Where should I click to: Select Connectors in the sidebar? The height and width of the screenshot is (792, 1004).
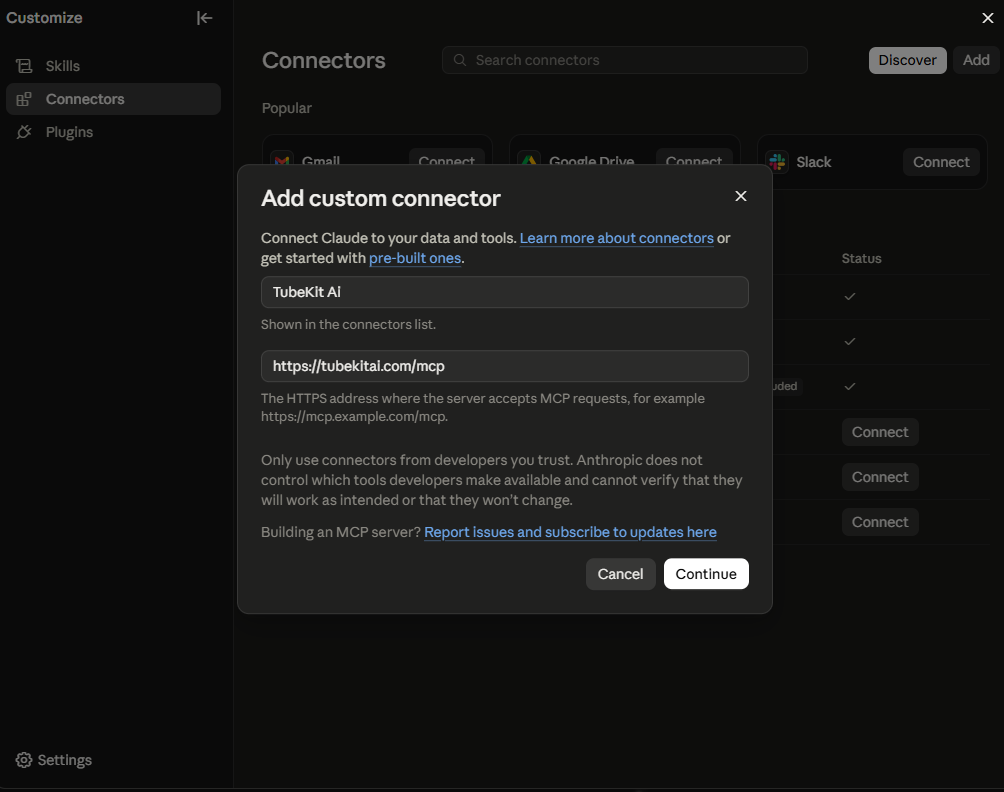click(113, 99)
